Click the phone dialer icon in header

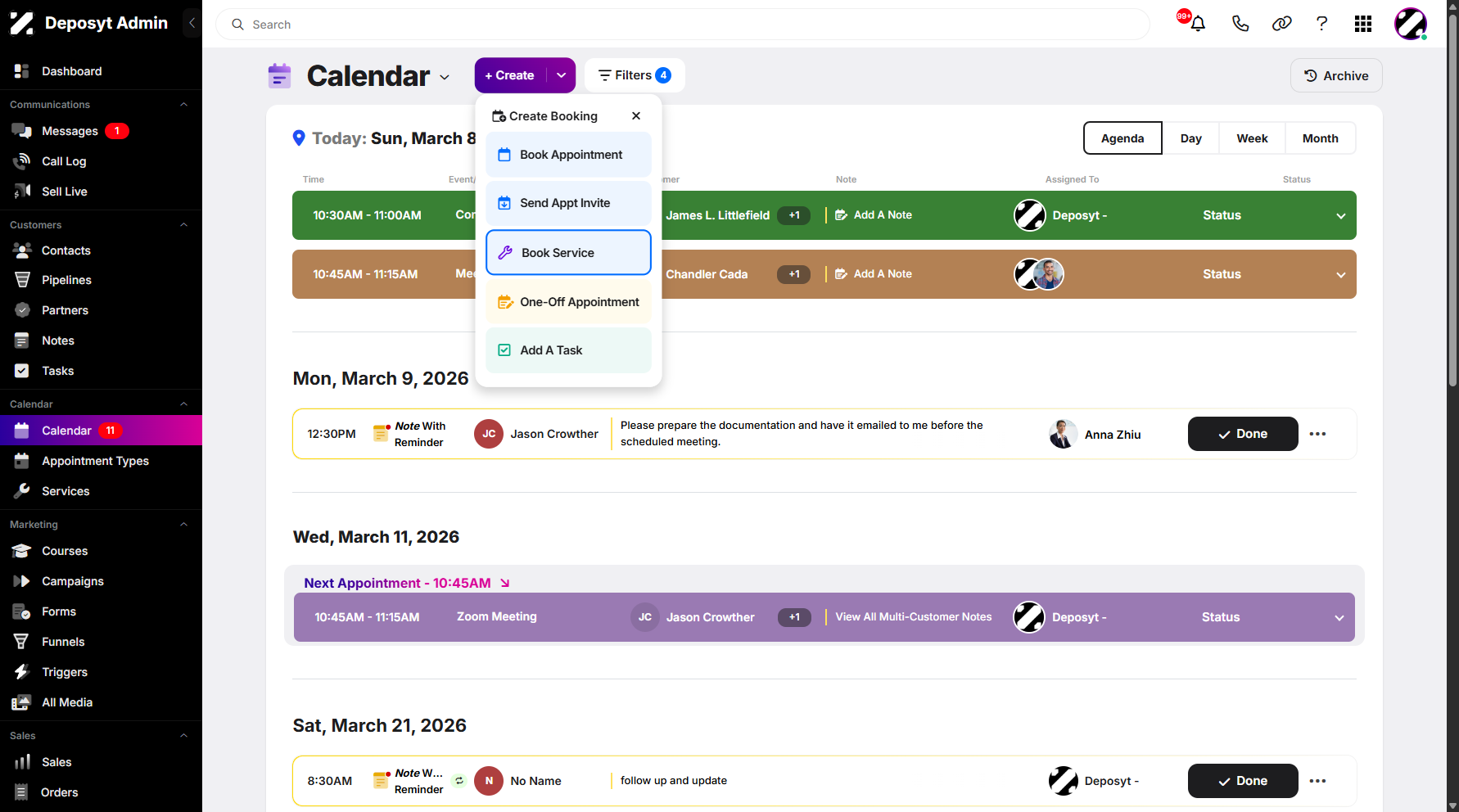pyautogui.click(x=1240, y=24)
